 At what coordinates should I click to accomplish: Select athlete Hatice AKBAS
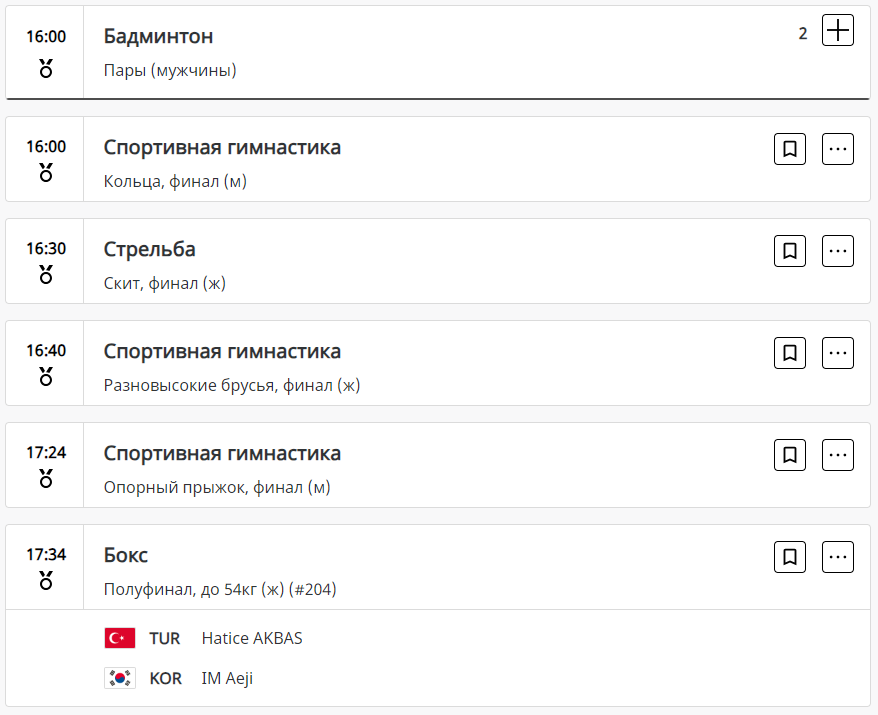(252, 638)
